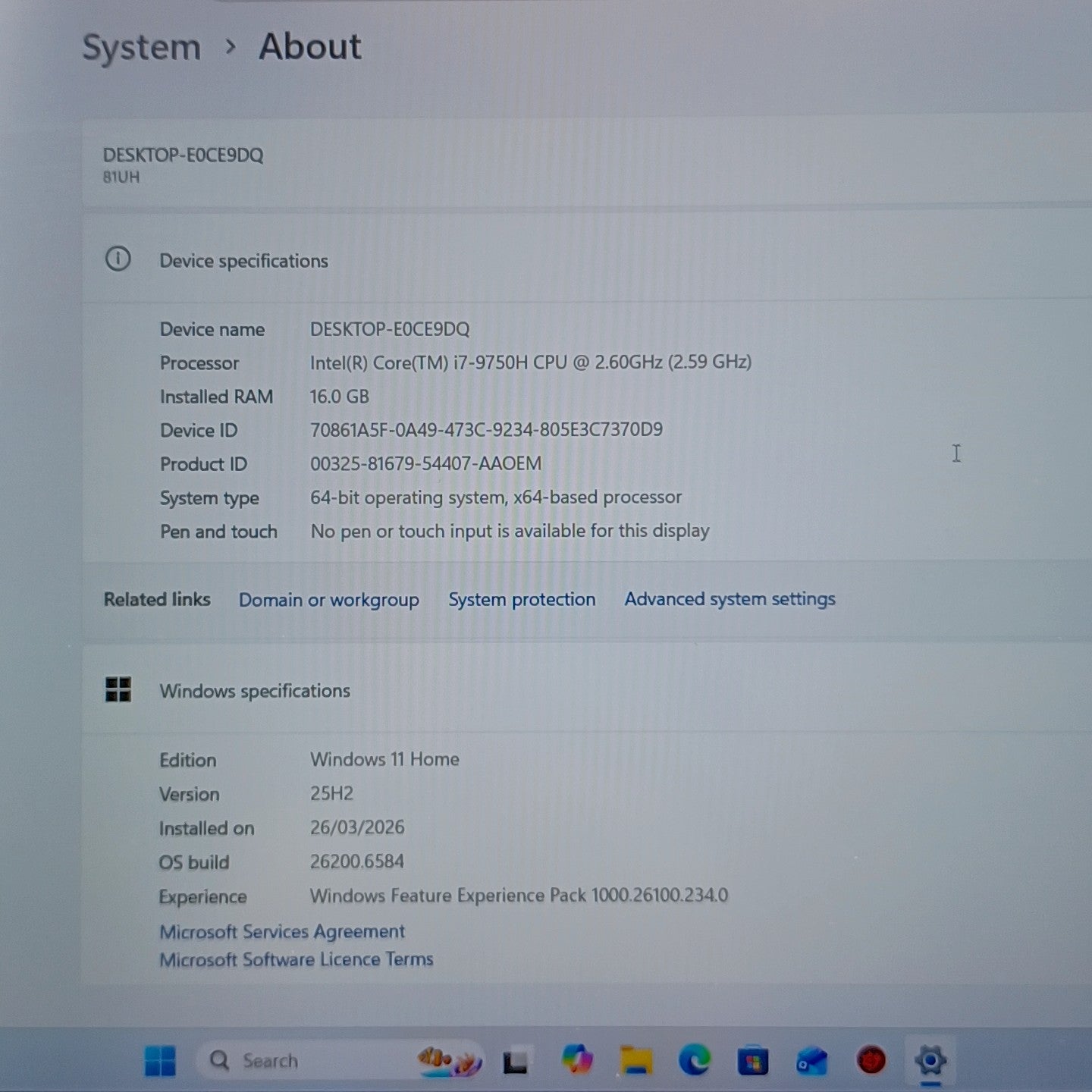The height and width of the screenshot is (1092, 1092).
Task: Open the Windows Start menu
Action: click(160, 1060)
